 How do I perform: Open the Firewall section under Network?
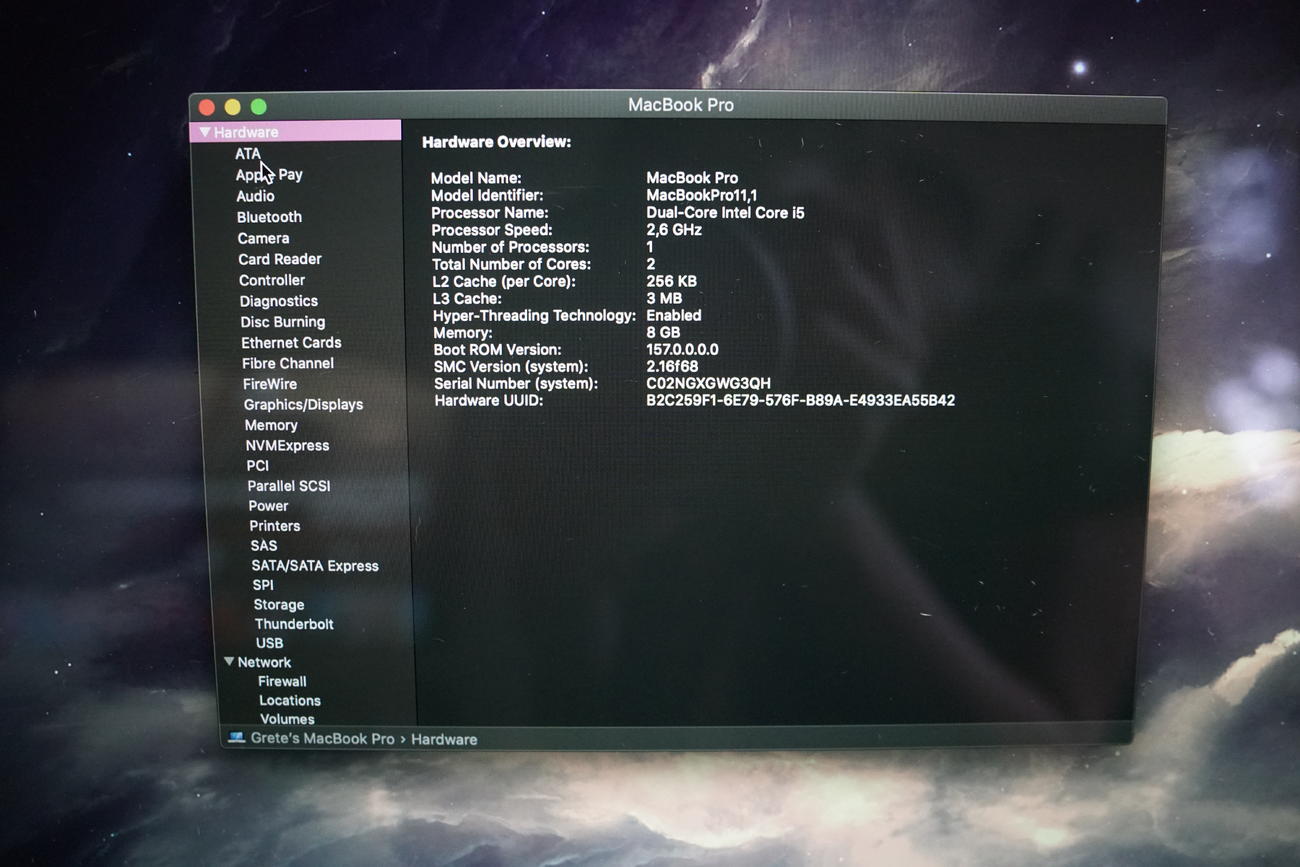click(282, 681)
